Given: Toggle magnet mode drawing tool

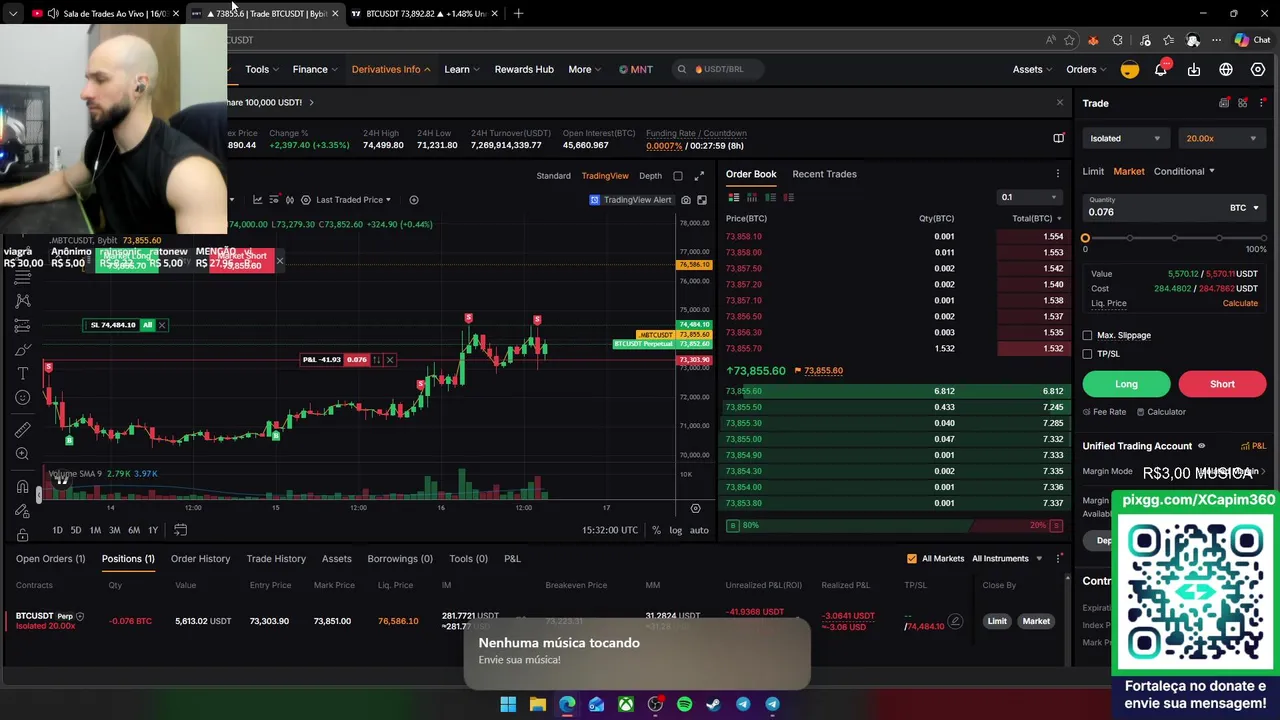Looking at the screenshot, I should coord(22,487).
